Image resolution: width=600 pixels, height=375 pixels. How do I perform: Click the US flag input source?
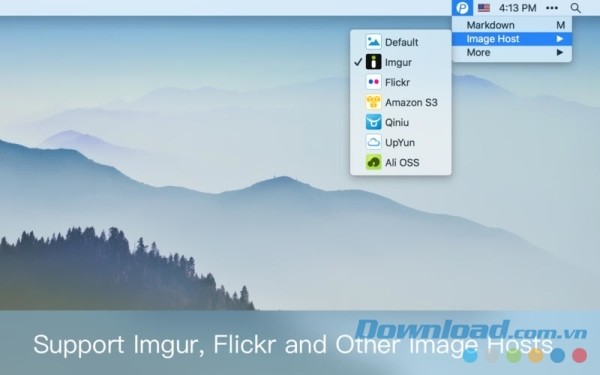tap(484, 8)
